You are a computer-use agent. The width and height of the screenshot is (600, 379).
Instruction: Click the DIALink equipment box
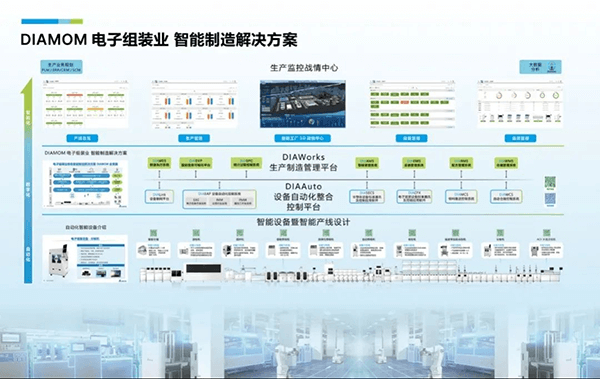click(160, 197)
